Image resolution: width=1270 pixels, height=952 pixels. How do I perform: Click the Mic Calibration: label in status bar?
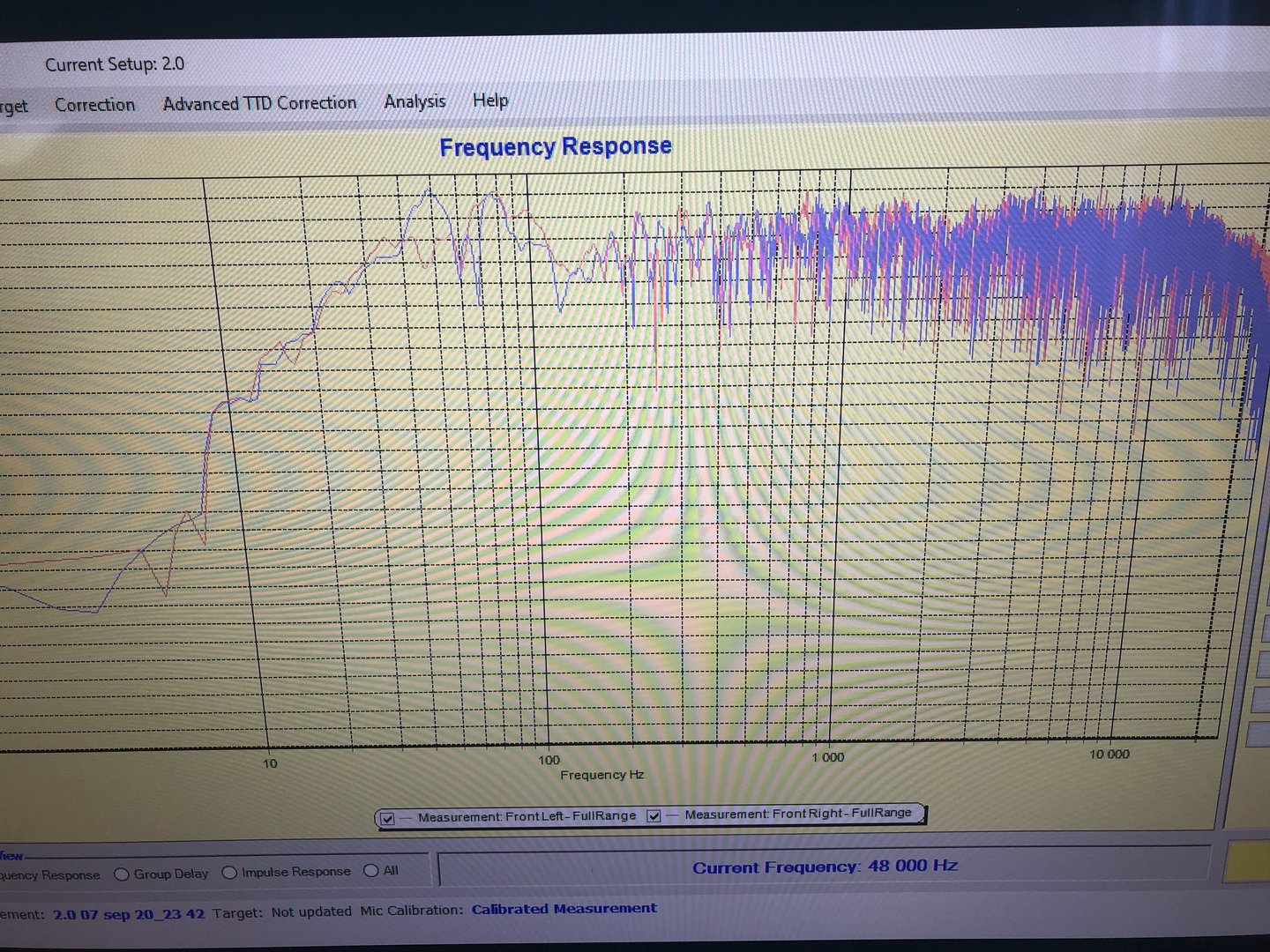point(411,911)
